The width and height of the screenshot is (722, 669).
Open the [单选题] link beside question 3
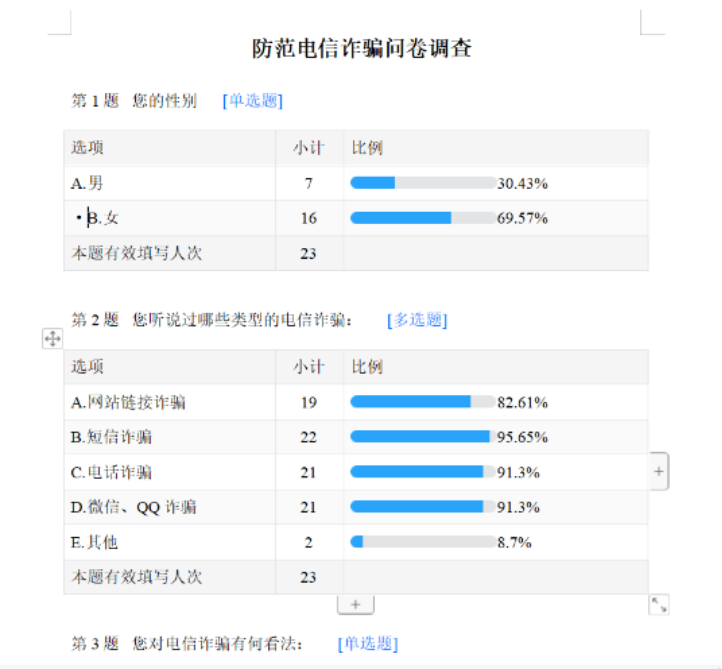coord(368,643)
